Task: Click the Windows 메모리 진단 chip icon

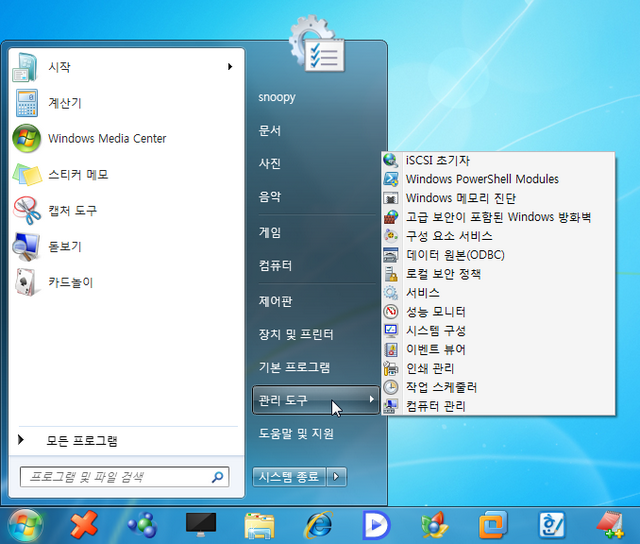Action: click(391, 198)
